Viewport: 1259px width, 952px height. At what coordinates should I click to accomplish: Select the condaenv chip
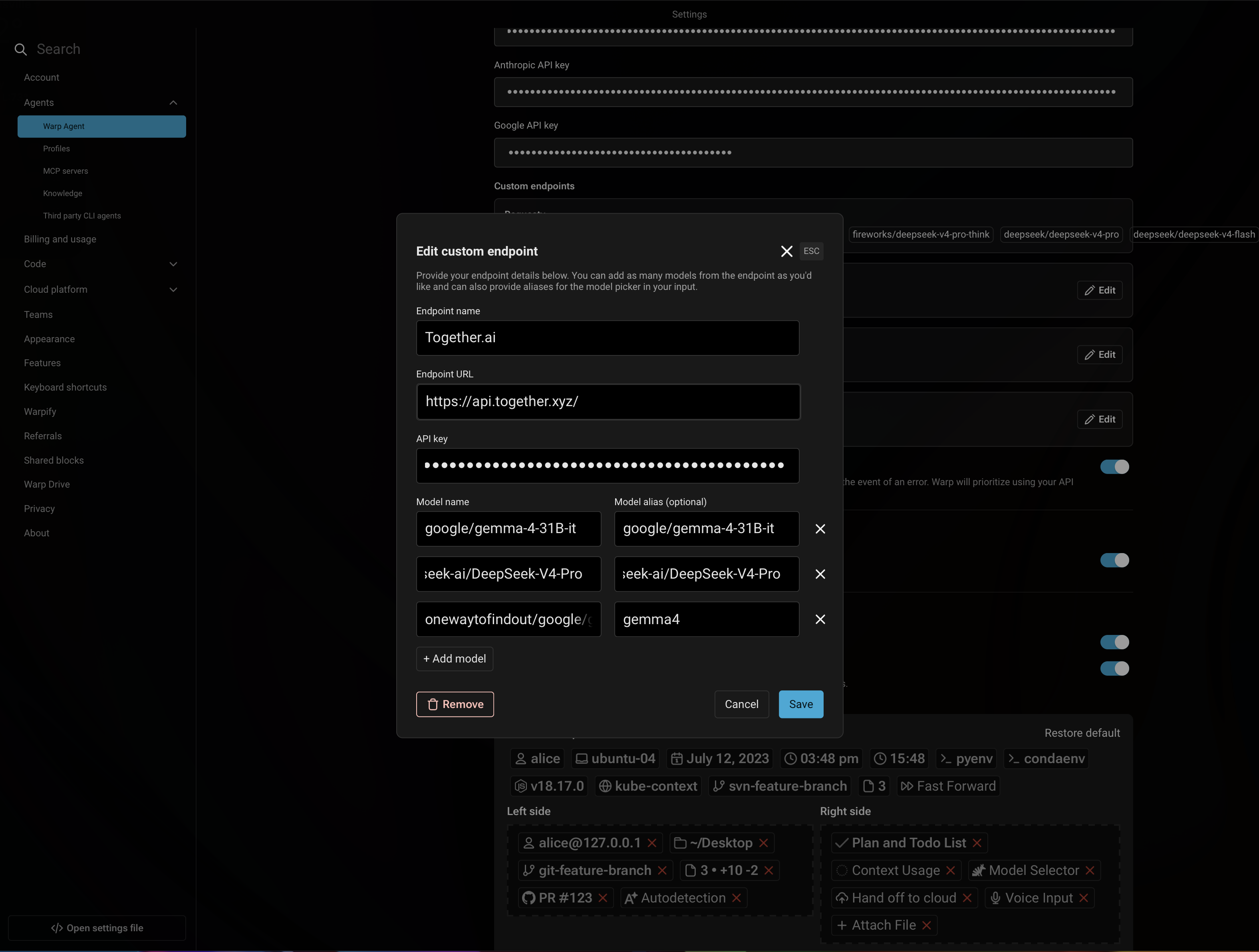coord(1046,759)
